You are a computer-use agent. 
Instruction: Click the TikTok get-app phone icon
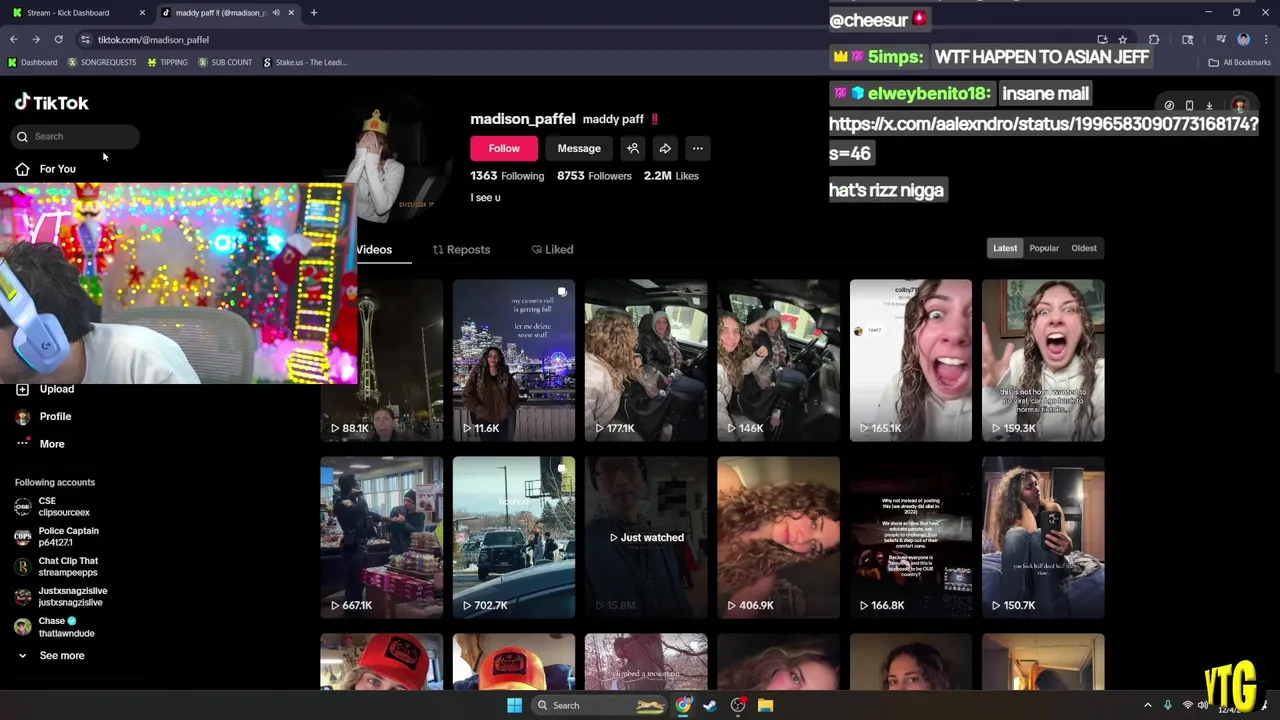click(x=1189, y=105)
